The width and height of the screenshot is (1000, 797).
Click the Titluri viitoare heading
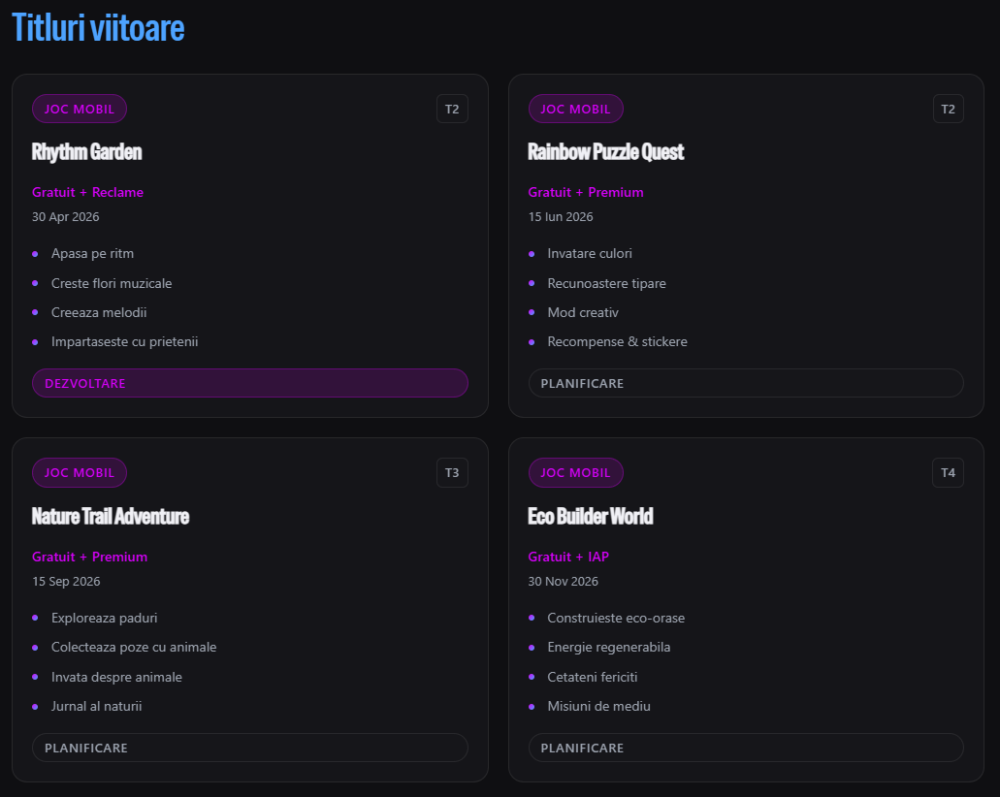click(98, 28)
